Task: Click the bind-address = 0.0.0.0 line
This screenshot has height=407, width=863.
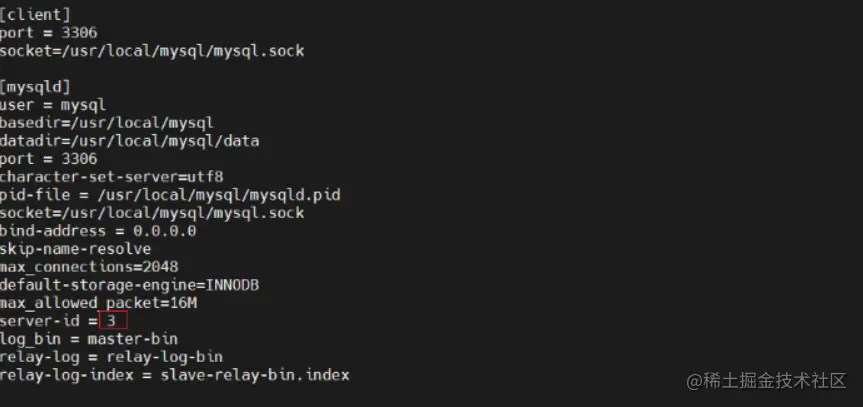Action: [x=98, y=231]
